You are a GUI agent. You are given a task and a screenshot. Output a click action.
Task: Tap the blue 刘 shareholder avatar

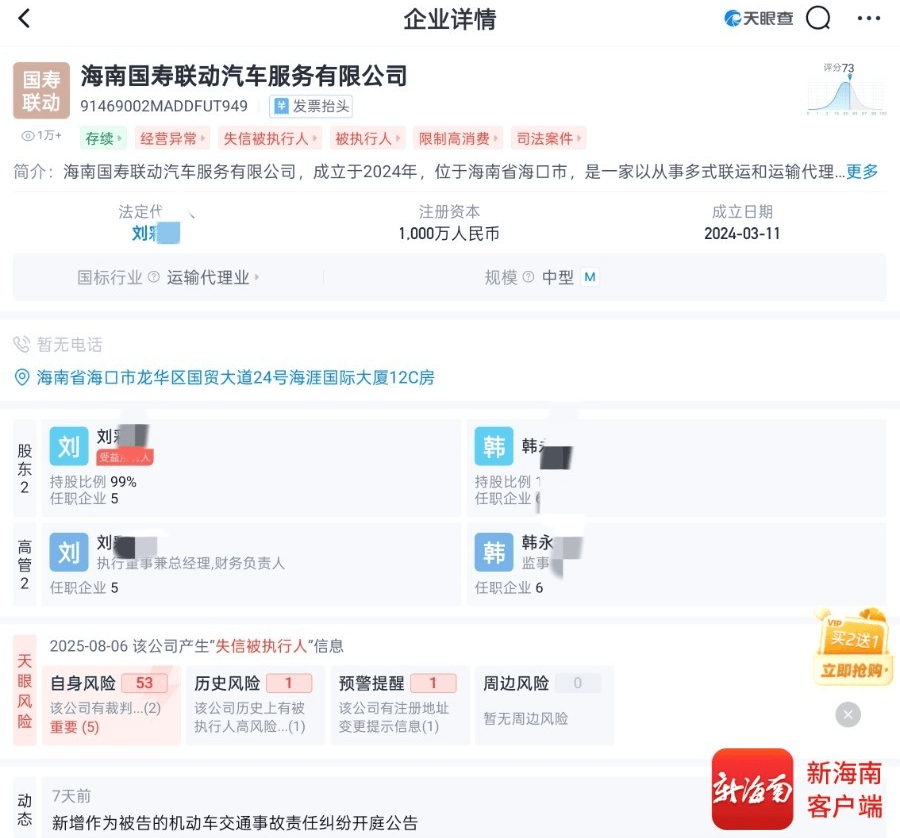(69, 447)
